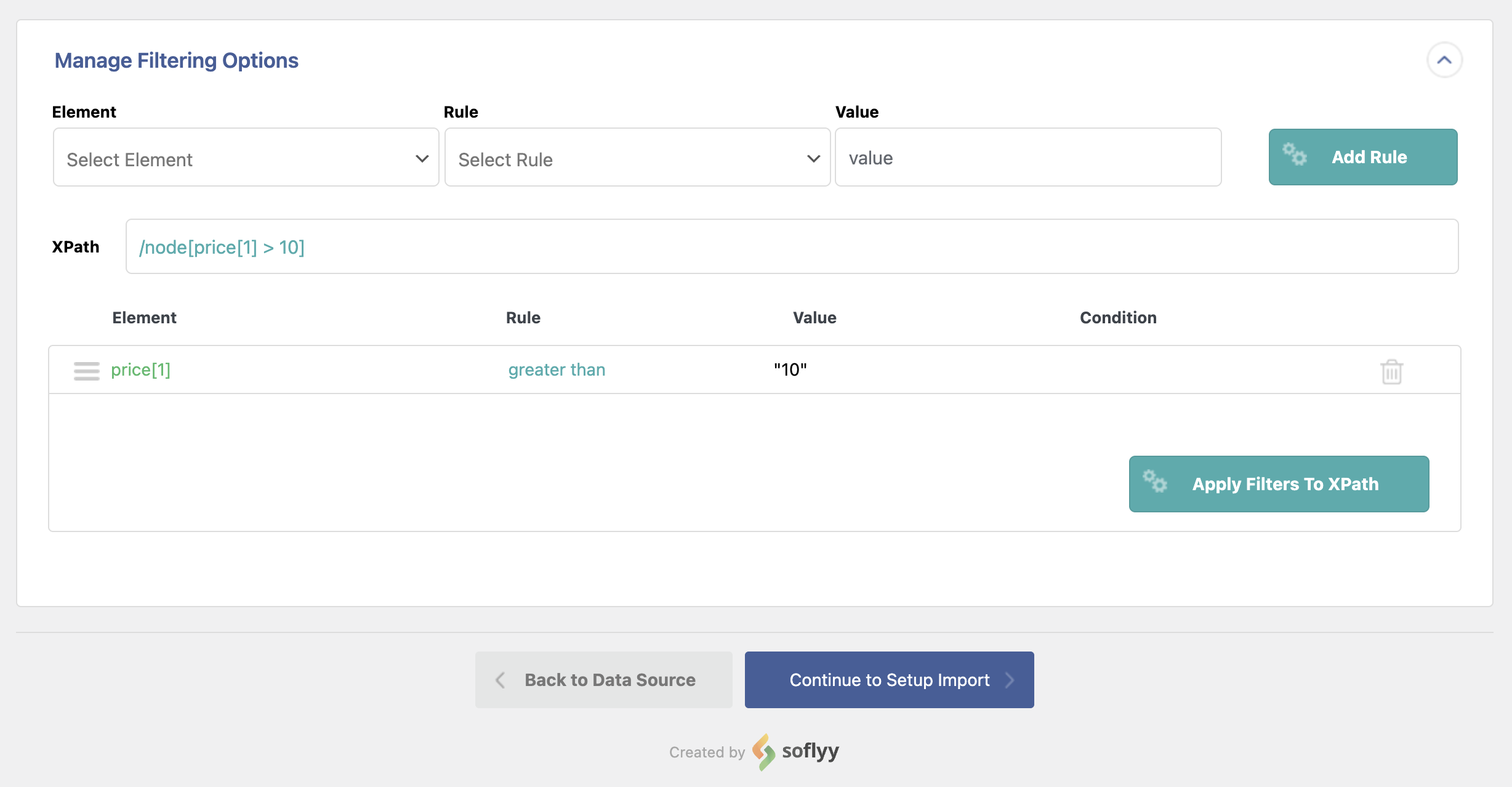Grab the drag handle beside price[1]
This screenshot has height=787, width=1512.
tap(86, 371)
